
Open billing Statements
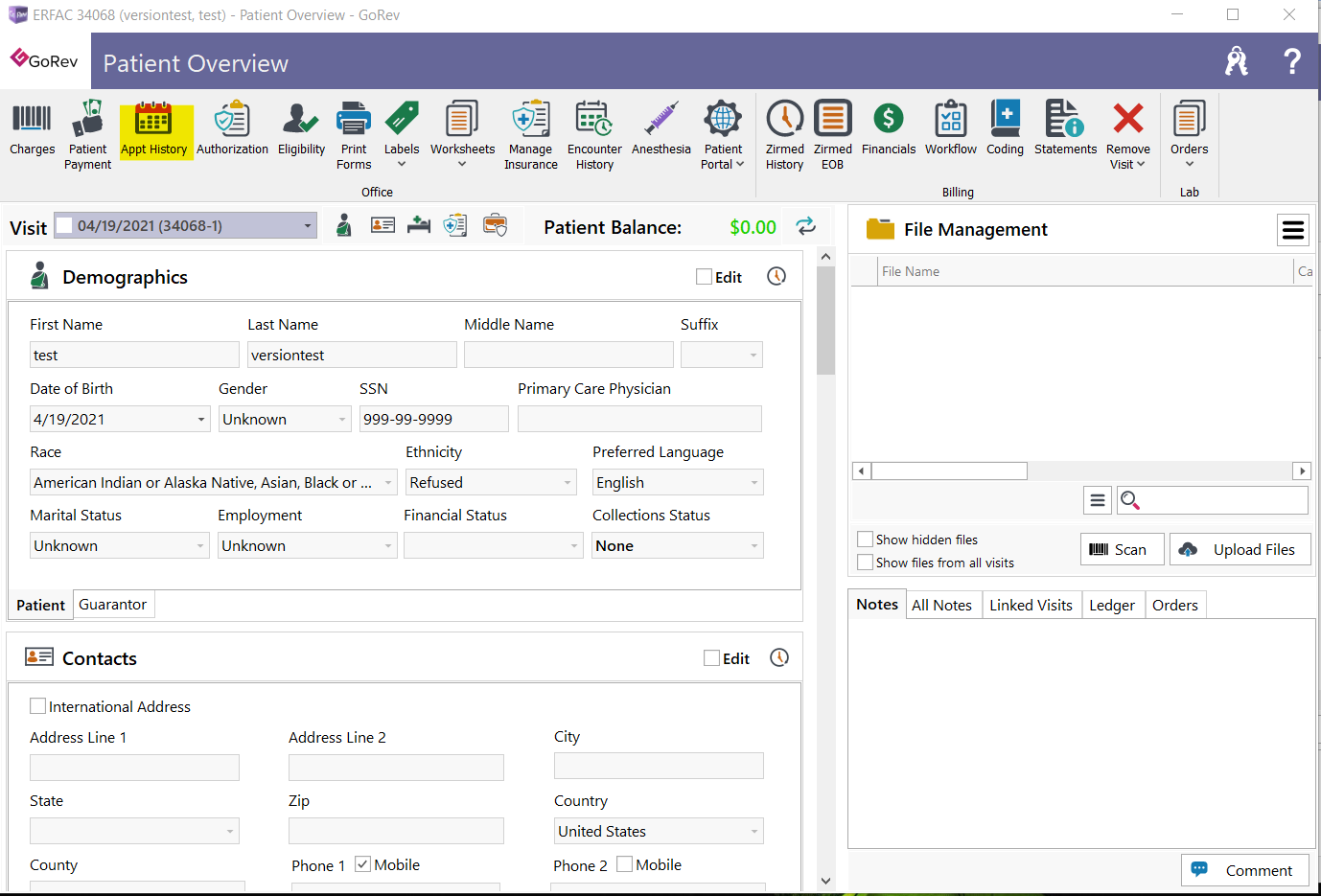[x=1065, y=129]
